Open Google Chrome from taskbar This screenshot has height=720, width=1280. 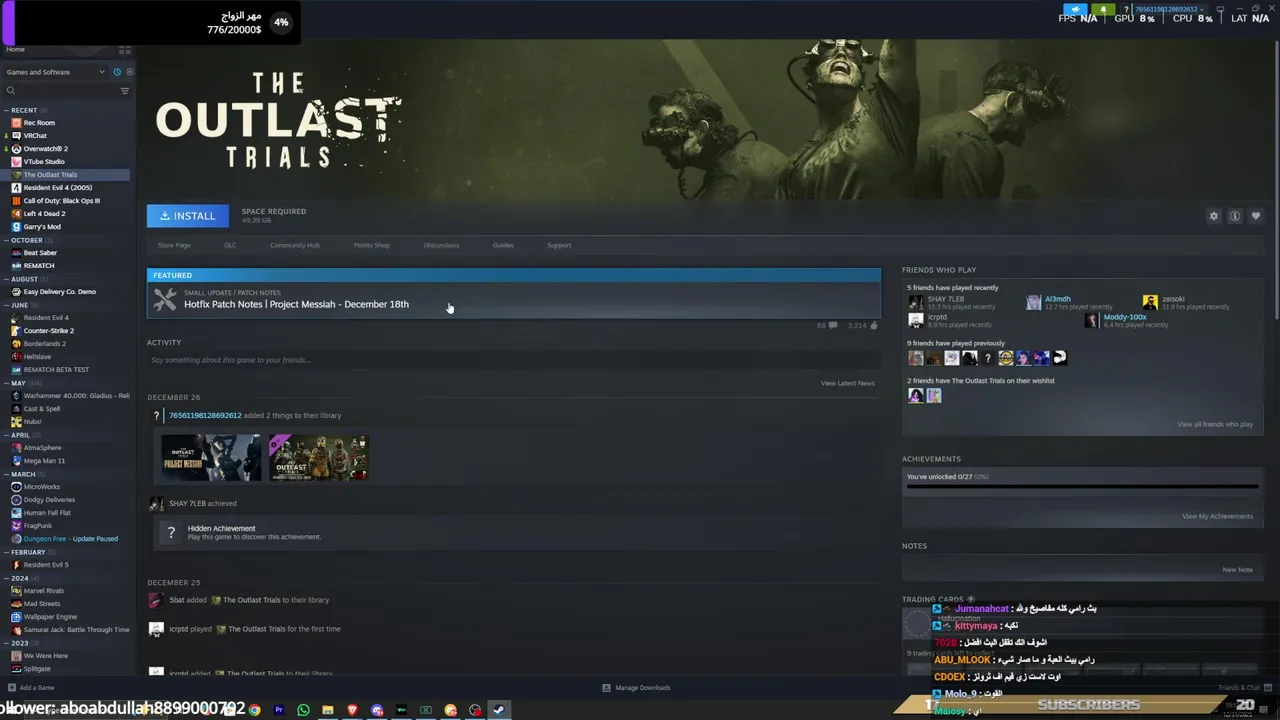coord(255,710)
